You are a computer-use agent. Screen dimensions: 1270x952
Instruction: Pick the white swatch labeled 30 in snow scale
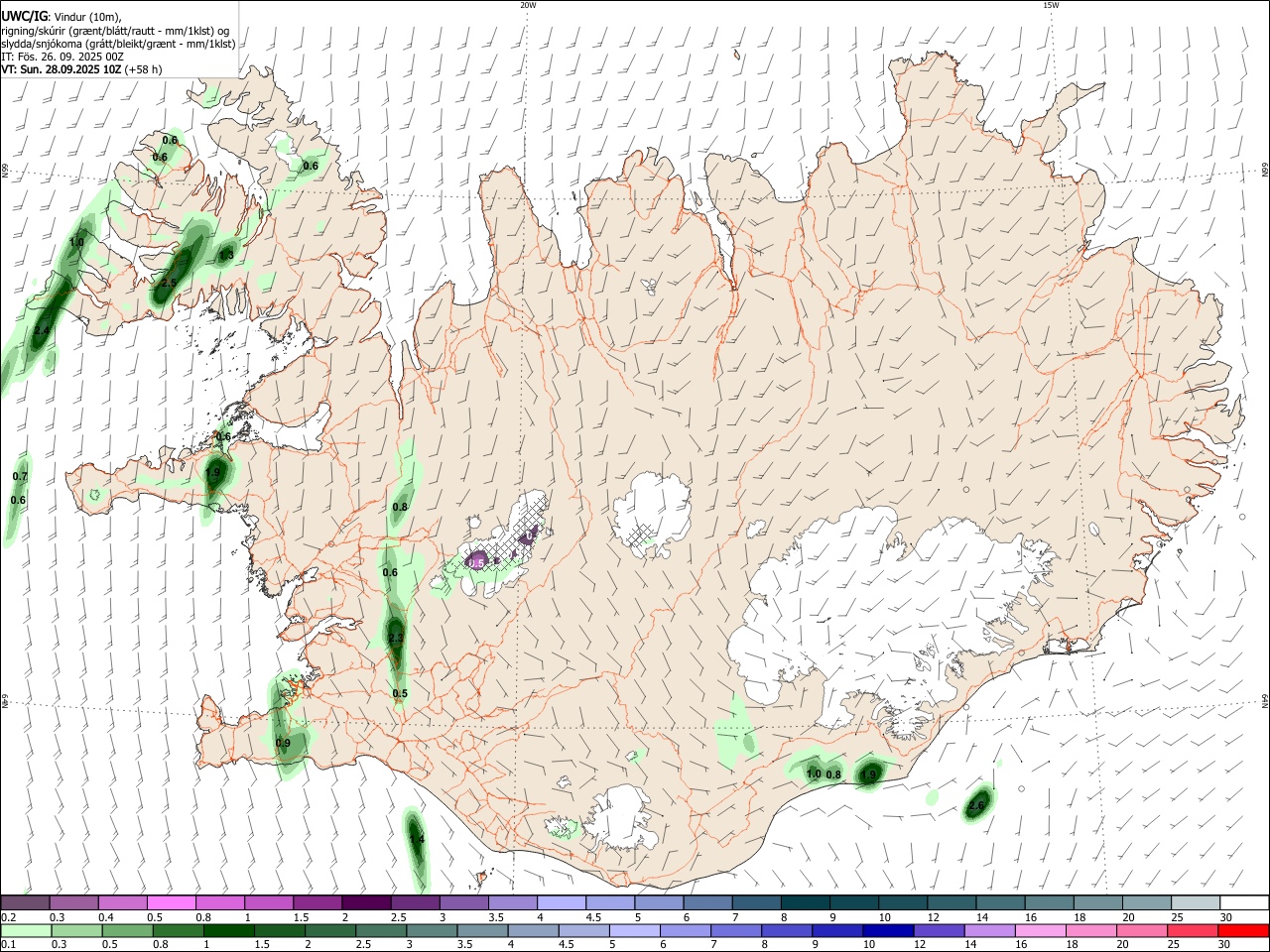tap(1245, 902)
